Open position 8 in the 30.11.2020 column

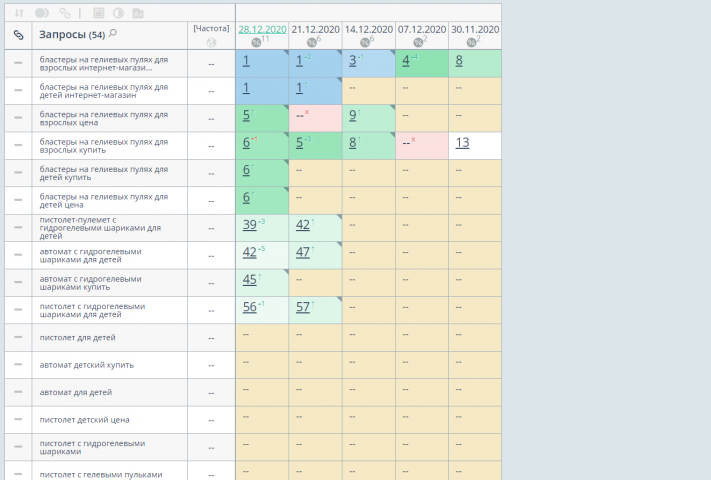point(459,60)
